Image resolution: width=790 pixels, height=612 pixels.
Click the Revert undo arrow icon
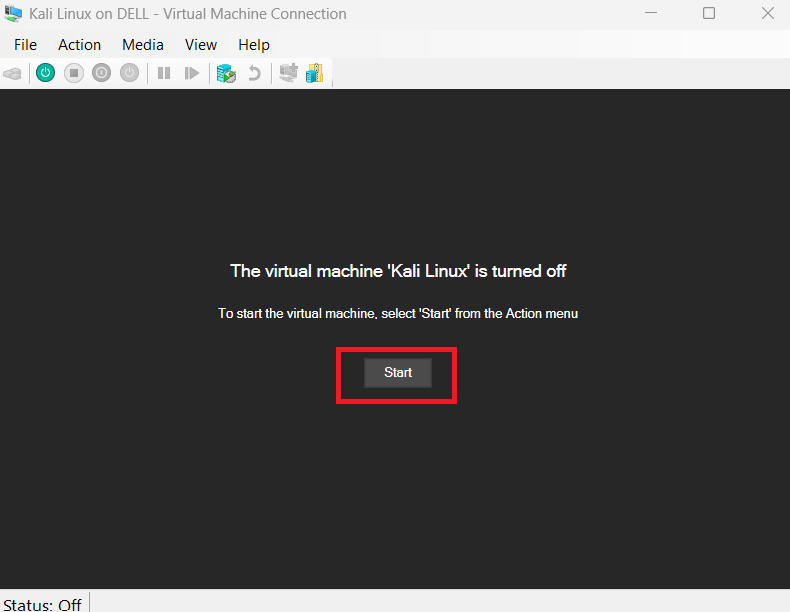(254, 74)
